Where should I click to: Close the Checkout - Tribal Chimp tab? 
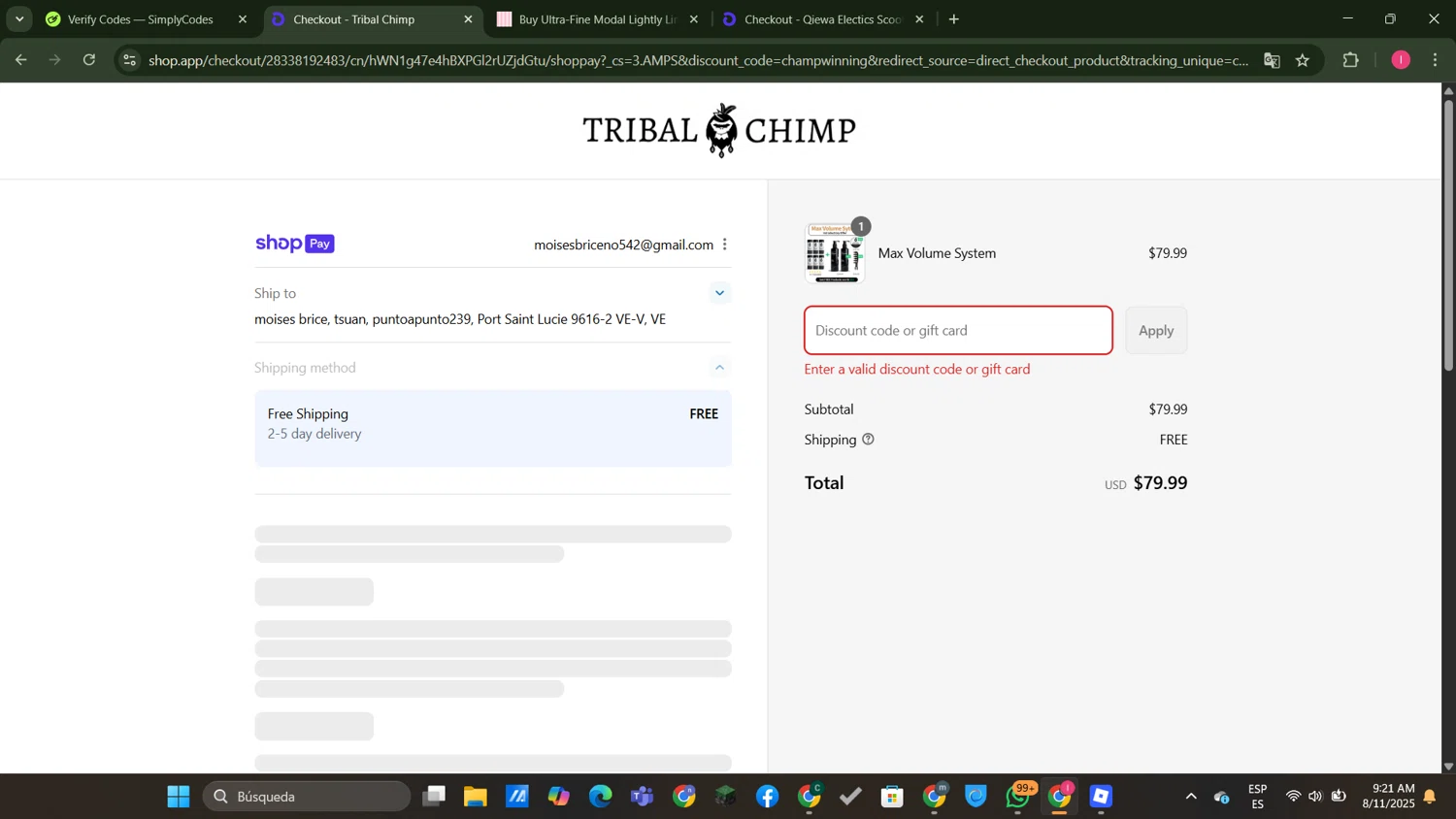[x=468, y=19]
